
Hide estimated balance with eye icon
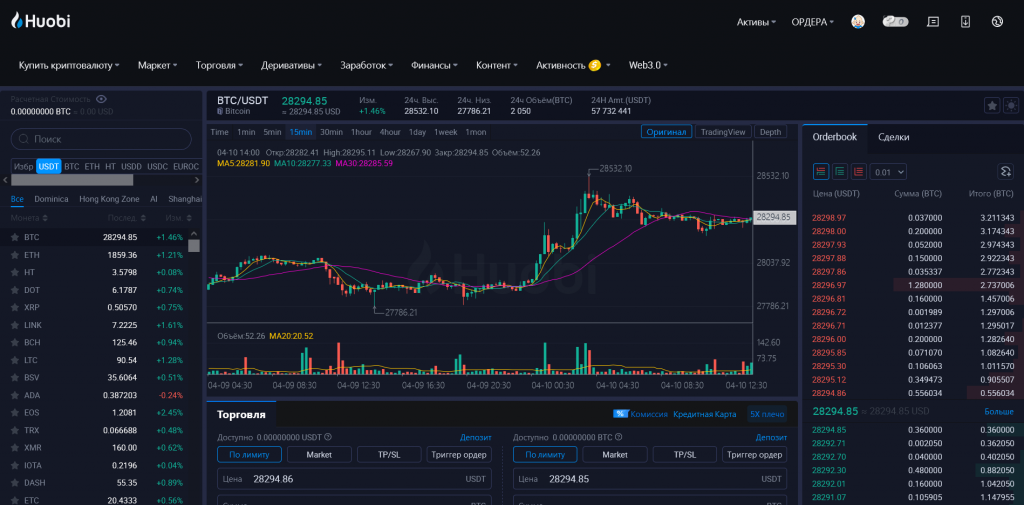click(x=101, y=99)
